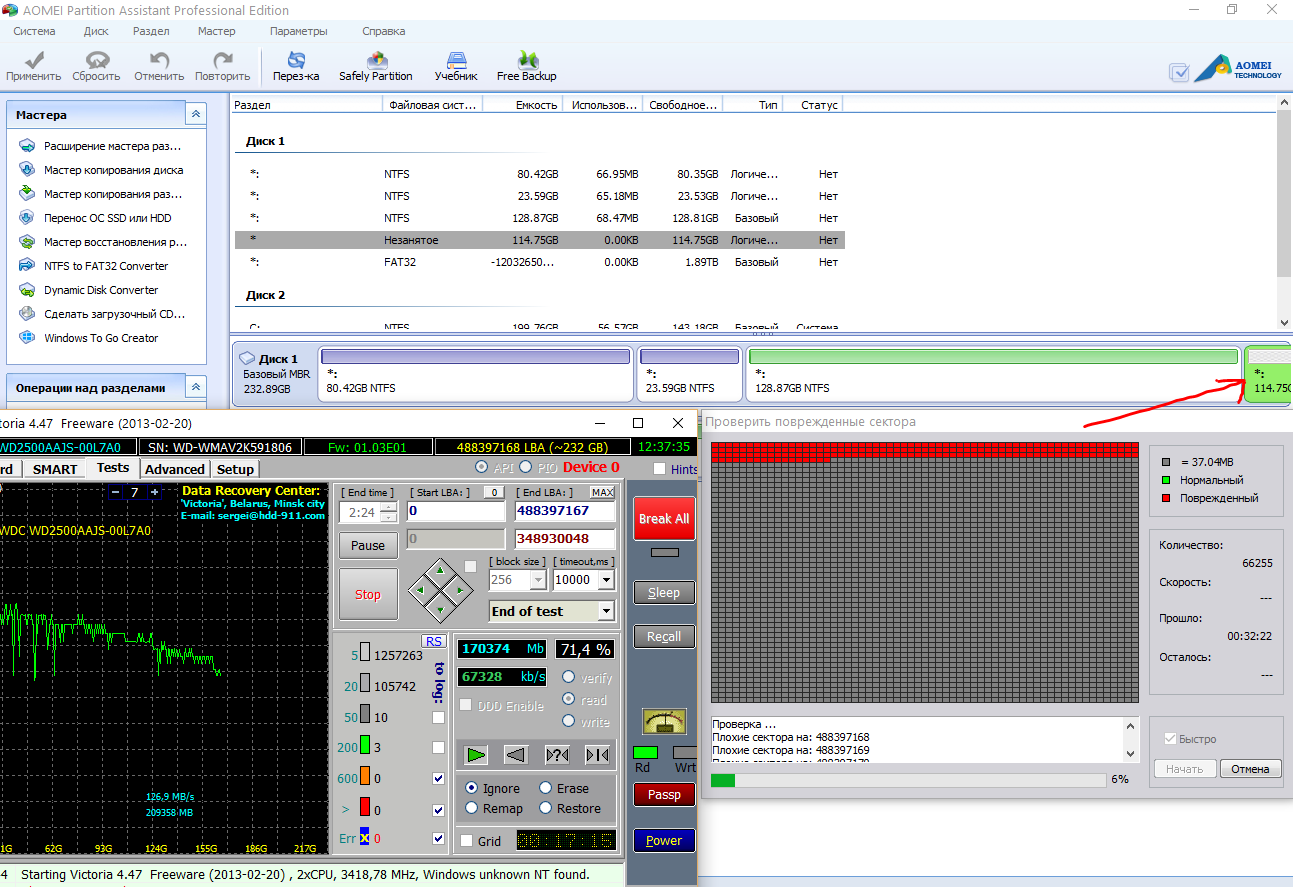Open the Справка menu
1293x887 pixels.
[x=384, y=31]
